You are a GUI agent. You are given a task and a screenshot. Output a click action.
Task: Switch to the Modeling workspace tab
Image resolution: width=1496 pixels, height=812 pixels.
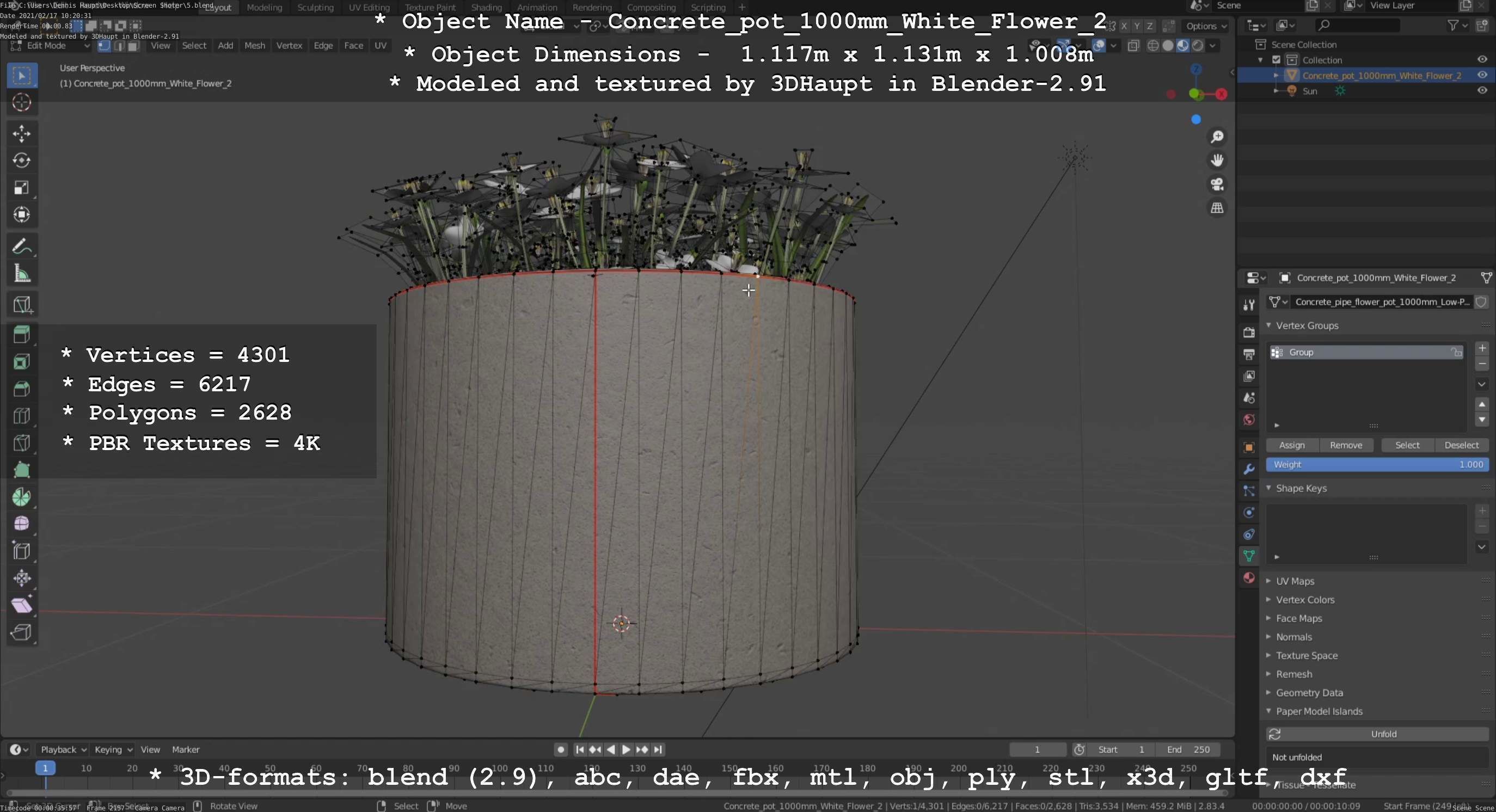pos(264,8)
